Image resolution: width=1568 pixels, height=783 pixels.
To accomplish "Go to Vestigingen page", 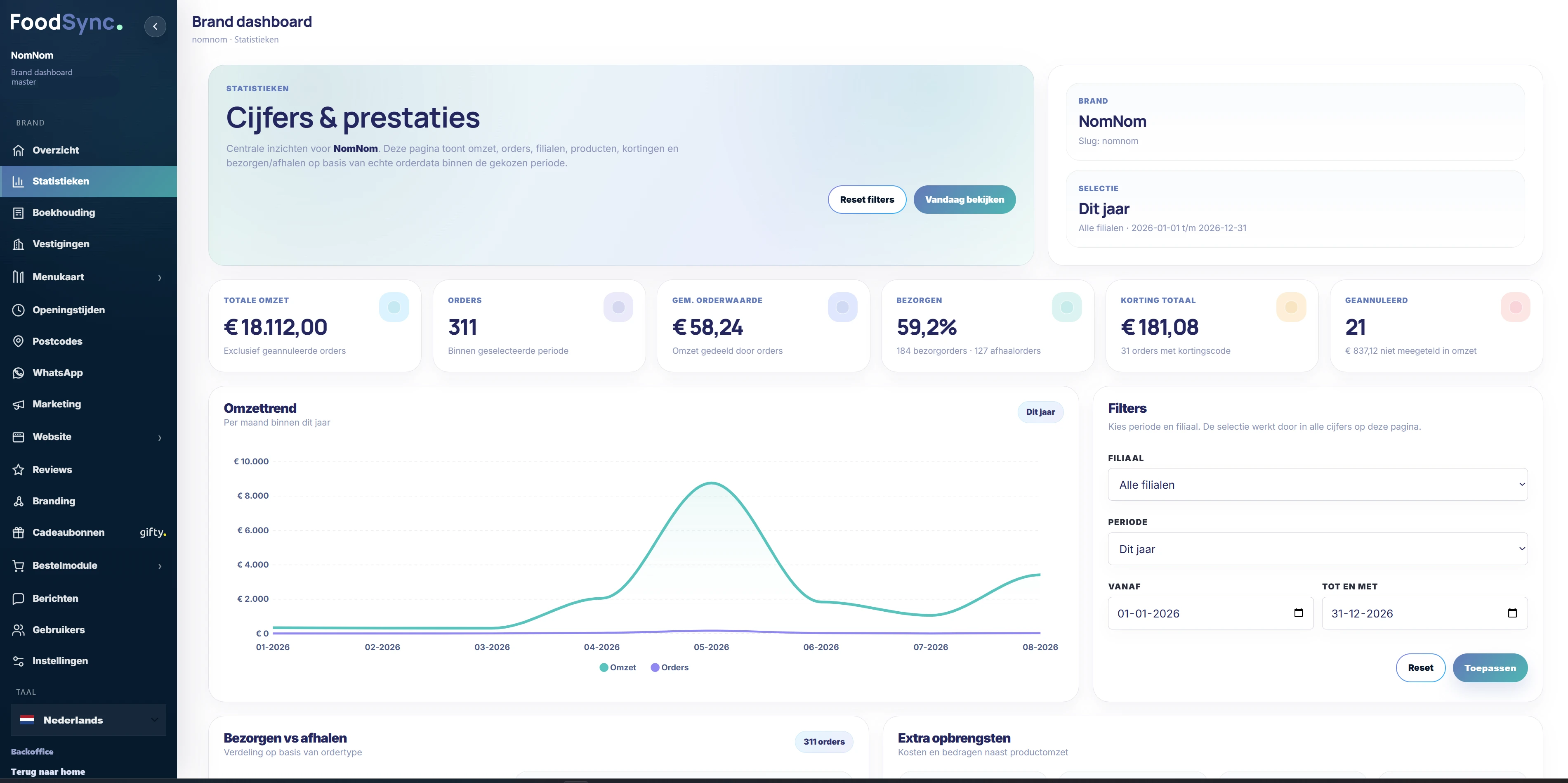I will pyautogui.click(x=88, y=244).
